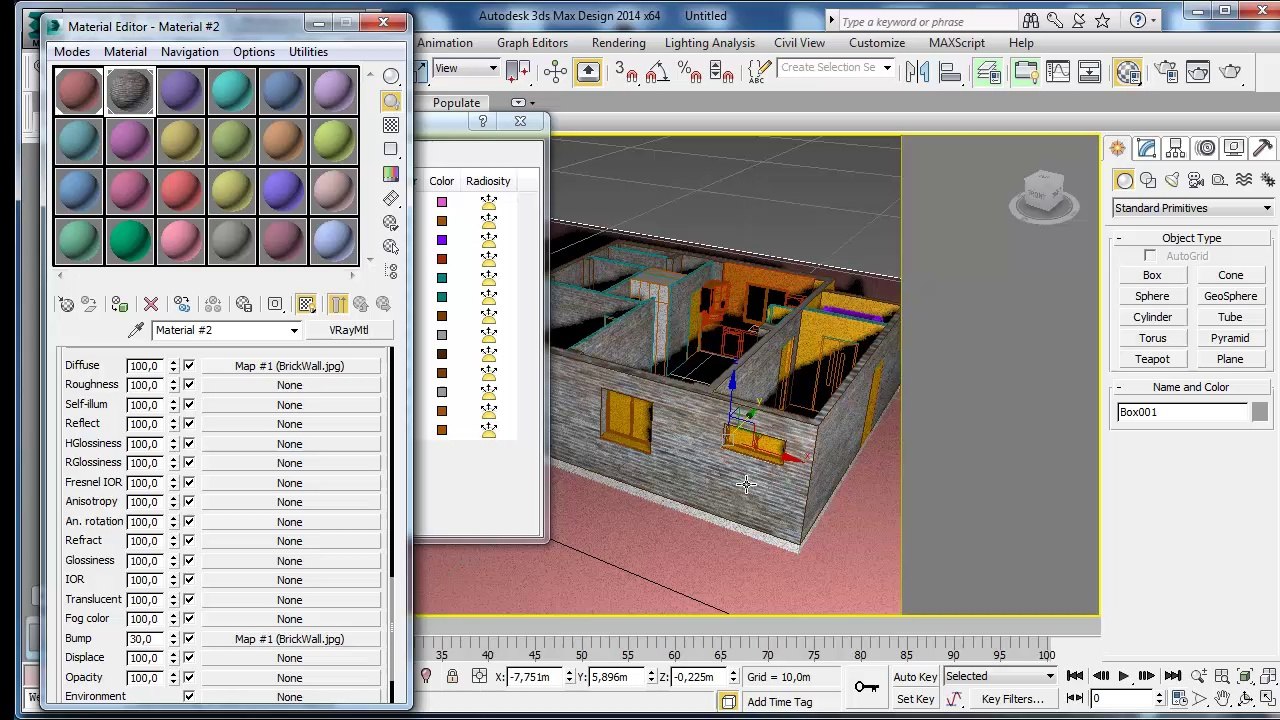Collapse the Object Type rollout

(1119, 238)
